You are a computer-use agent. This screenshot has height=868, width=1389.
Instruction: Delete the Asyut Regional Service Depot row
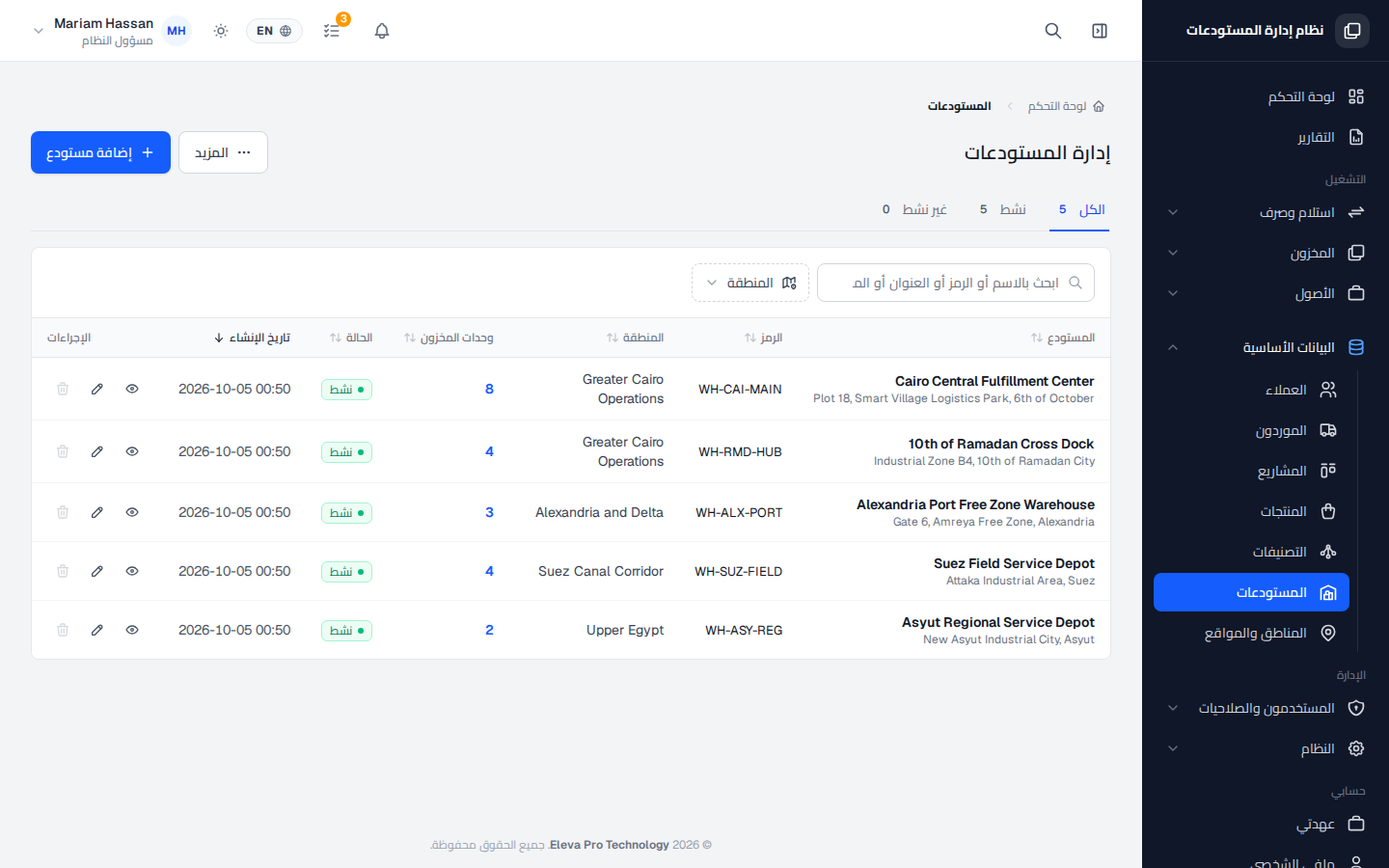point(63,630)
